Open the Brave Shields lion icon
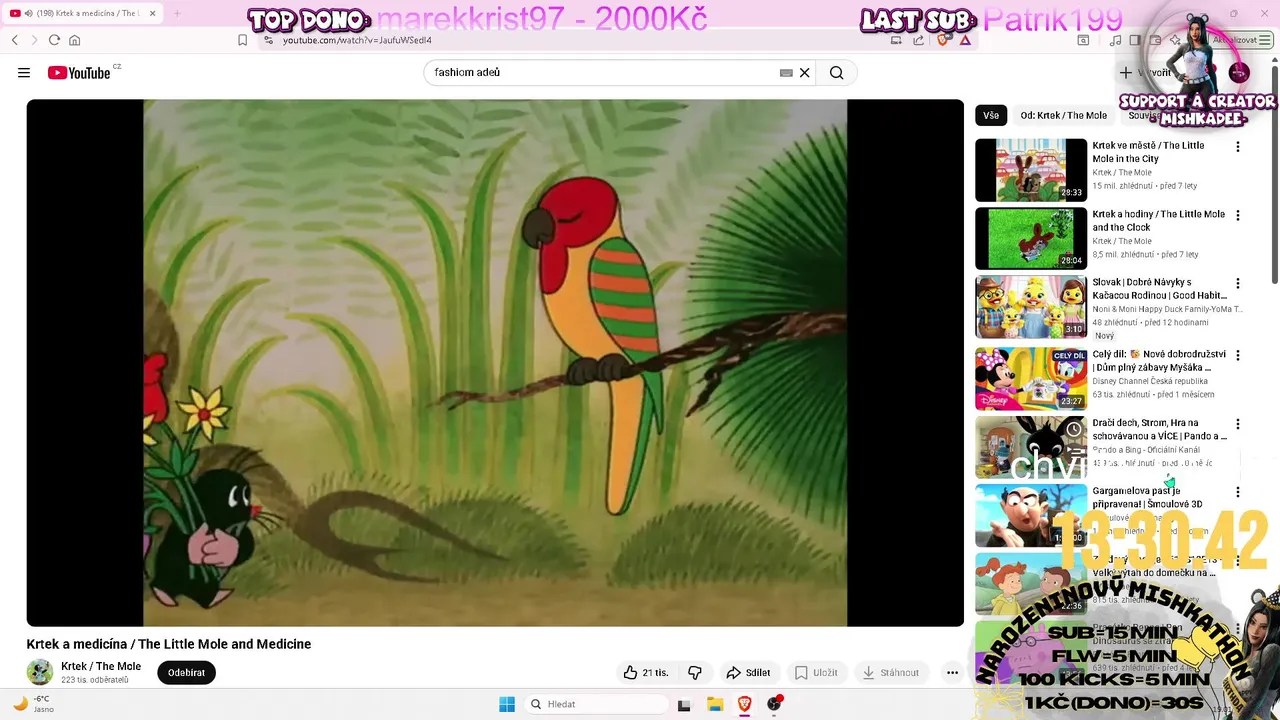This screenshot has width=1280, height=720. [942, 40]
